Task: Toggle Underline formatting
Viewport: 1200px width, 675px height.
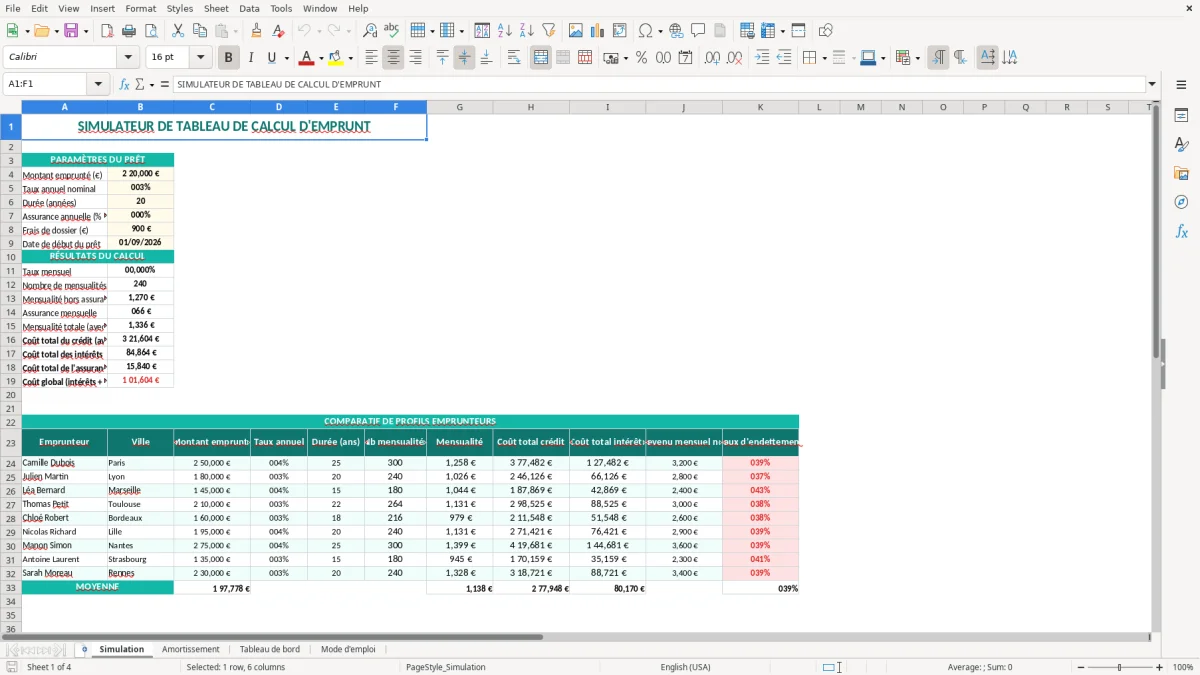Action: [272, 58]
